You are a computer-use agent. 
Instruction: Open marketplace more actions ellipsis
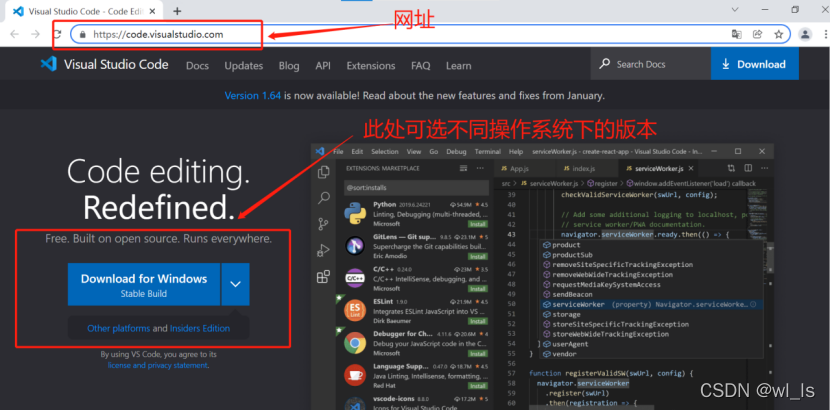480,168
